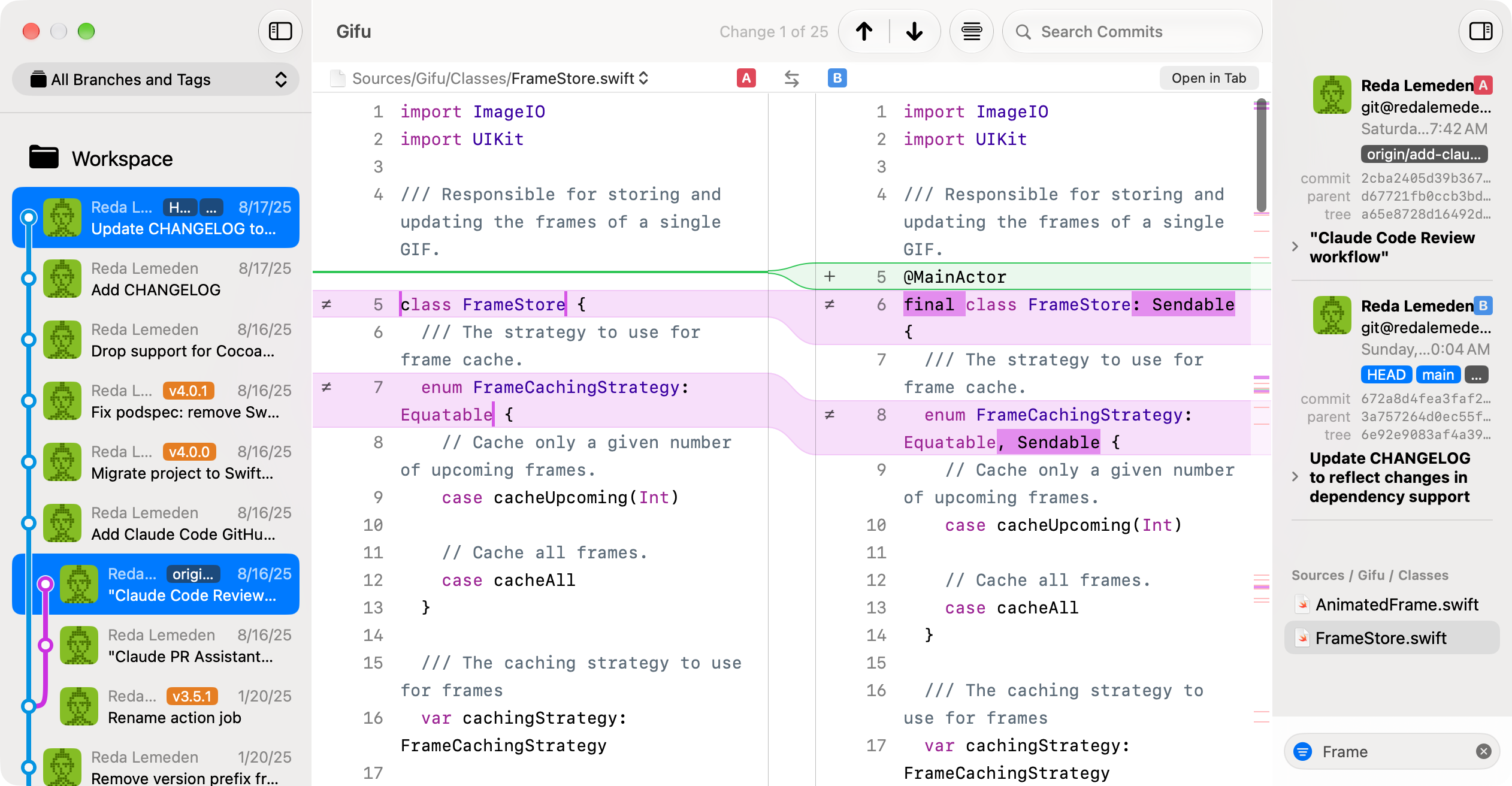This screenshot has width=1512, height=786.
Task: Click Open in Tab button
Action: [x=1208, y=78]
